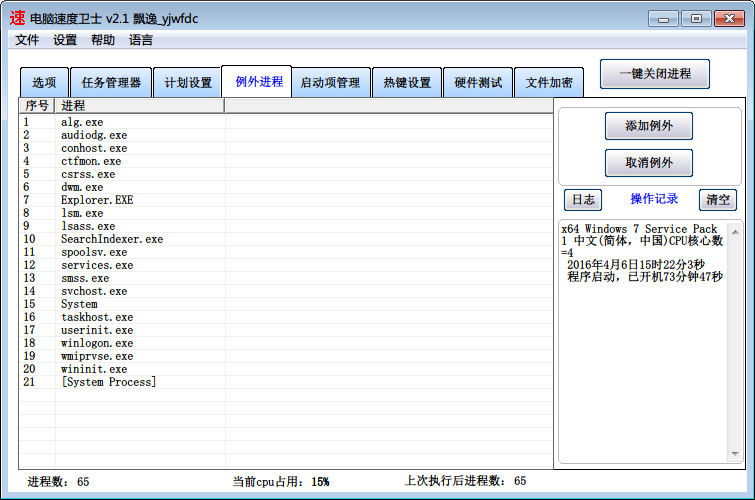Sort list by the 进程 column header
The image size is (755, 500).
140,106
